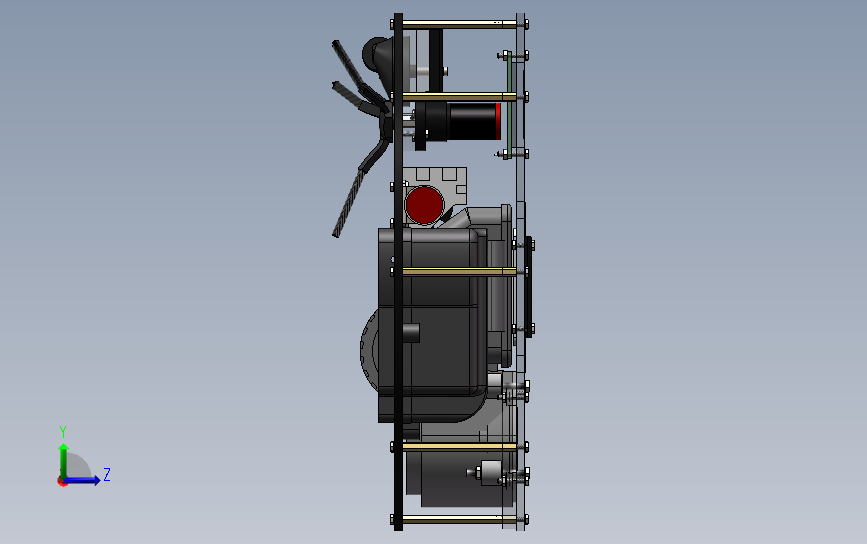Select the dark red circular part

[424, 205]
